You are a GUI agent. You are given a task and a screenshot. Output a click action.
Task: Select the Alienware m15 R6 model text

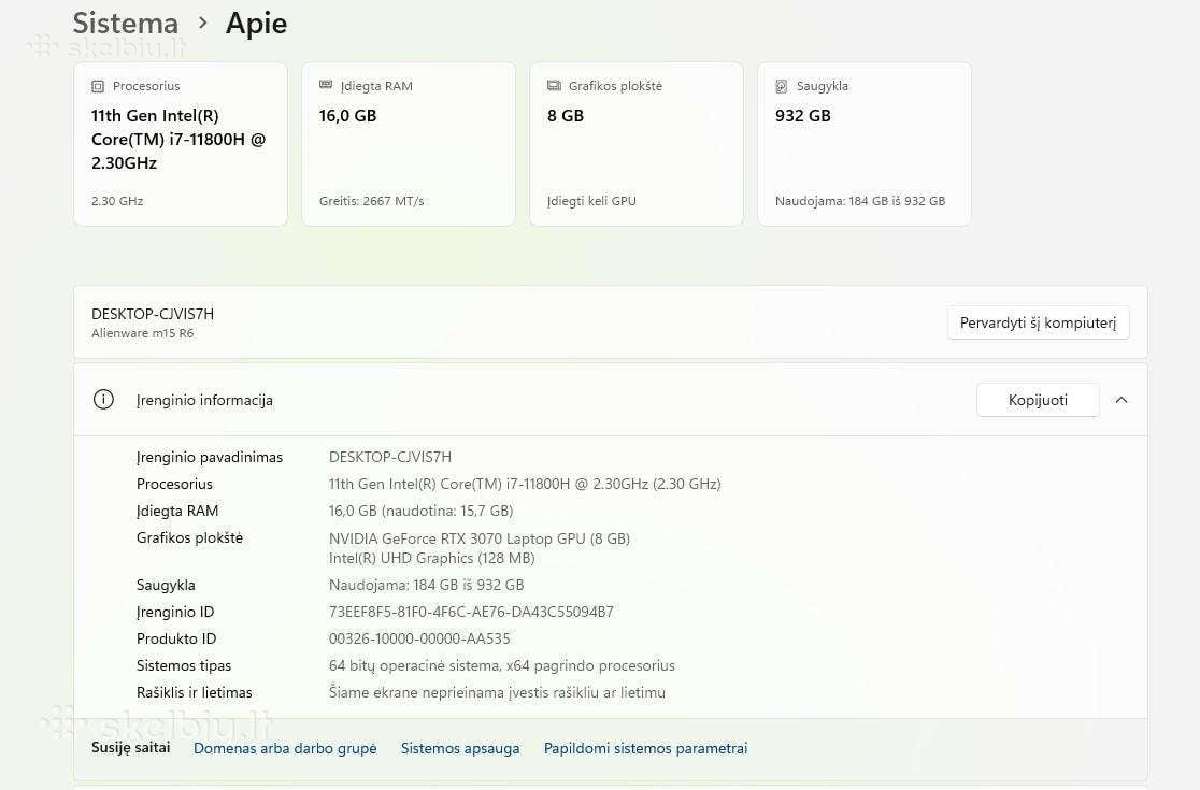[143, 333]
